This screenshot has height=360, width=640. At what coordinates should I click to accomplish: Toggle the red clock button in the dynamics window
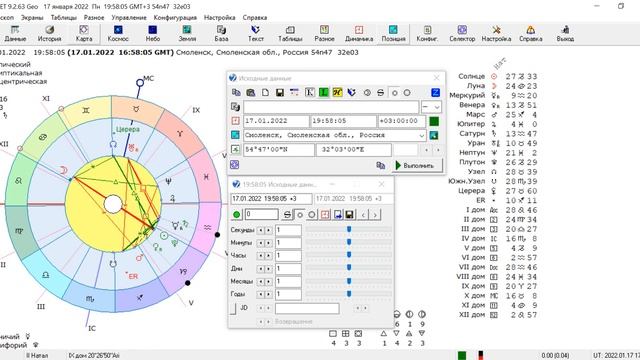[x=325, y=215]
